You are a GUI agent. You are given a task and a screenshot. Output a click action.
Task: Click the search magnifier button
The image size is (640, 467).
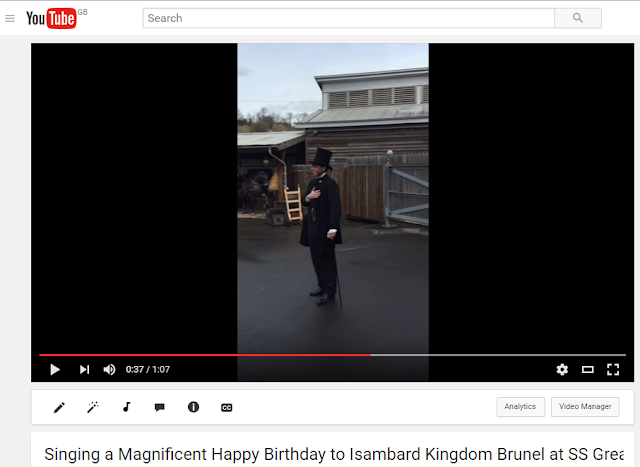[578, 18]
